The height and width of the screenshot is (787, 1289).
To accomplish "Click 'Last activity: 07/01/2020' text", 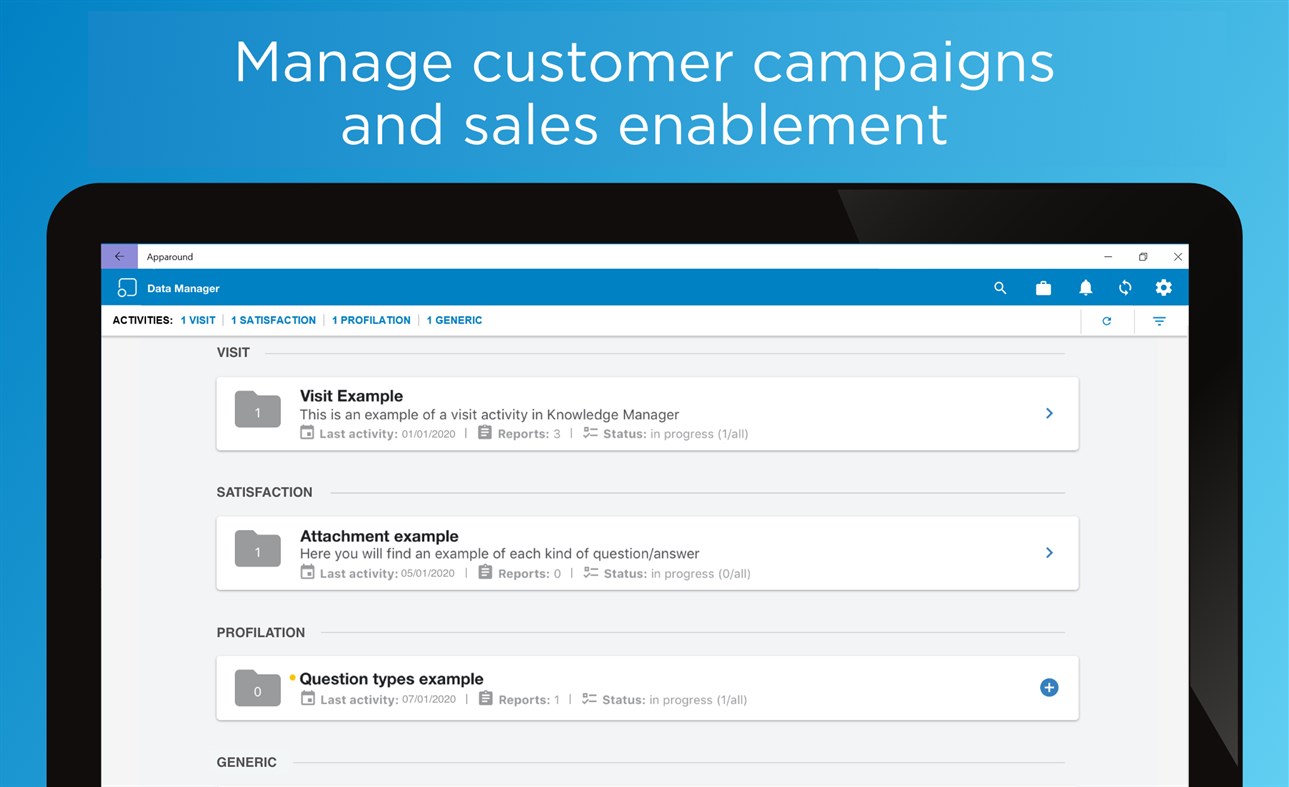I will pyautogui.click(x=388, y=699).
